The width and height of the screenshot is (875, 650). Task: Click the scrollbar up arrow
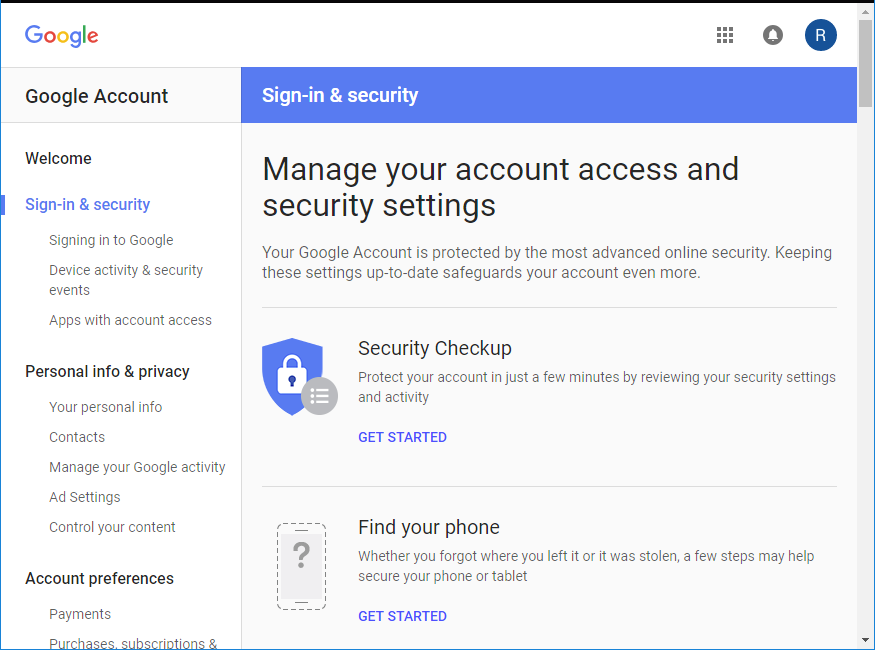click(866, 12)
